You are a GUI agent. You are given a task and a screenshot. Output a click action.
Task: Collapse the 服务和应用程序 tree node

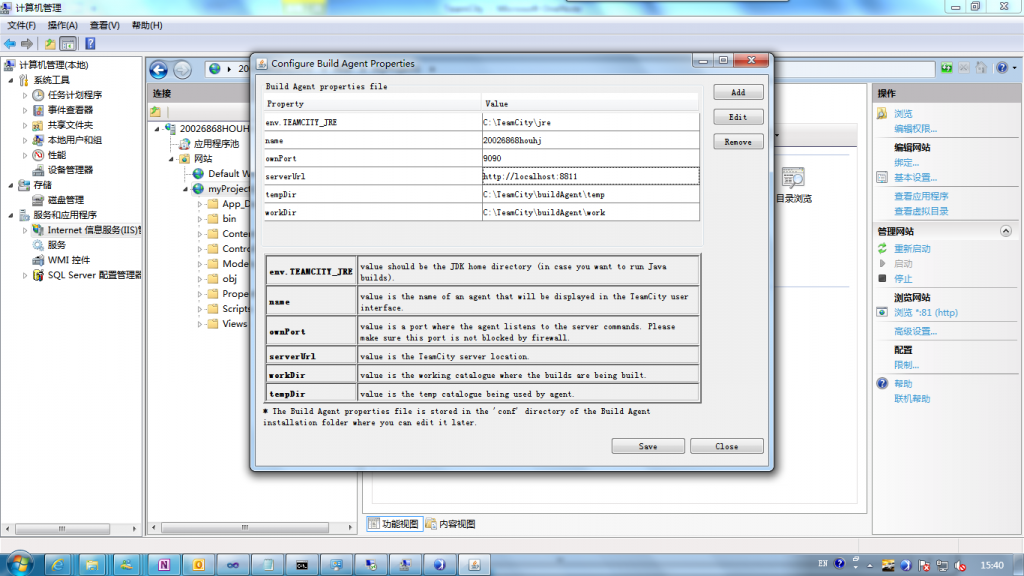tap(11, 216)
